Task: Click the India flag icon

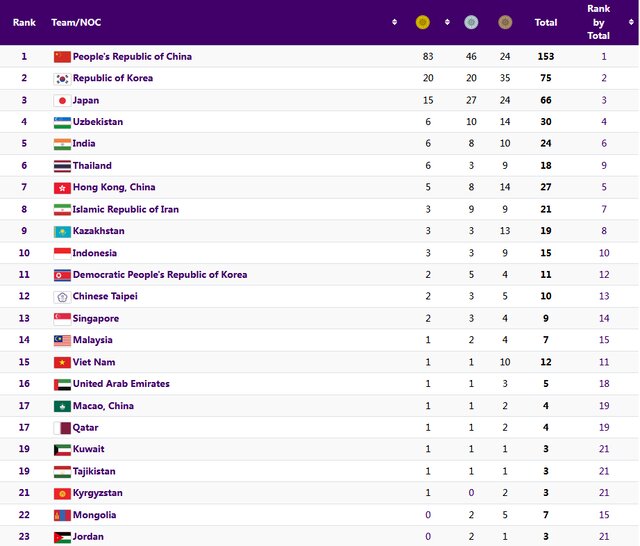Action: (x=62, y=144)
